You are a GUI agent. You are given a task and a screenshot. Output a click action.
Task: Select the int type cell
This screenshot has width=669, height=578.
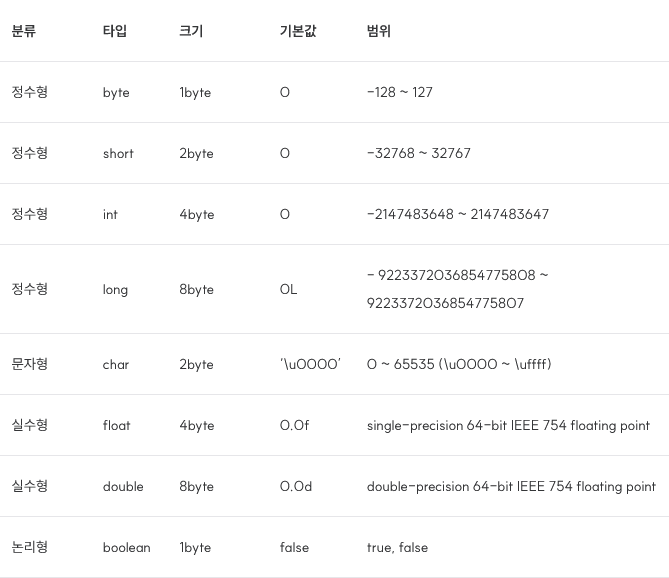[x=110, y=215]
